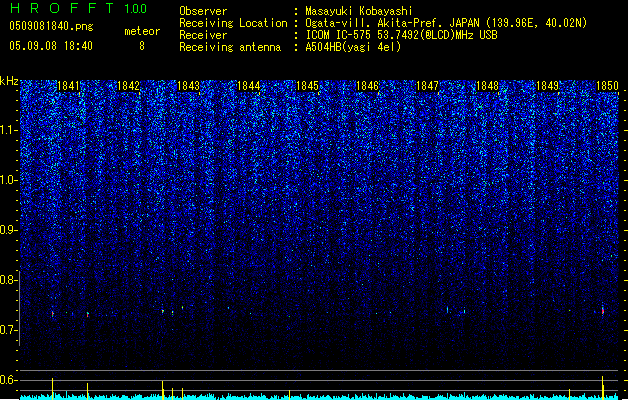Viewport: 629px width, 400px height.
Task: Select the file name 0509081840.png
Action: 51,26
